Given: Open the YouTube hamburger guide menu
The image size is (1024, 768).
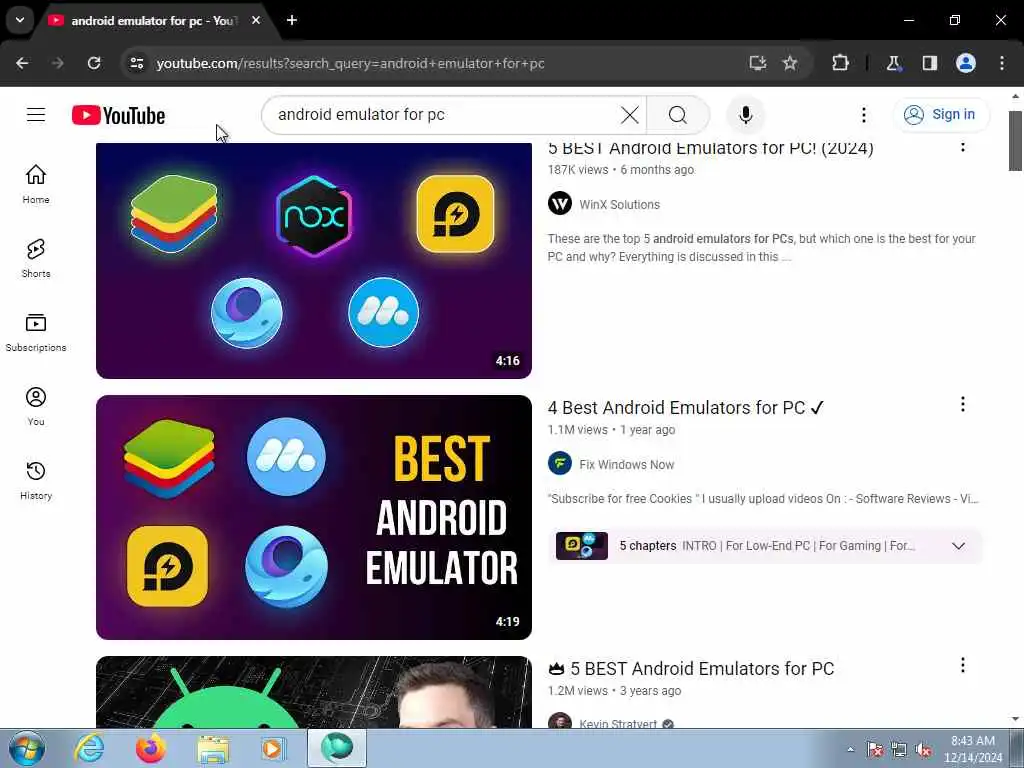Looking at the screenshot, I should pos(36,115).
